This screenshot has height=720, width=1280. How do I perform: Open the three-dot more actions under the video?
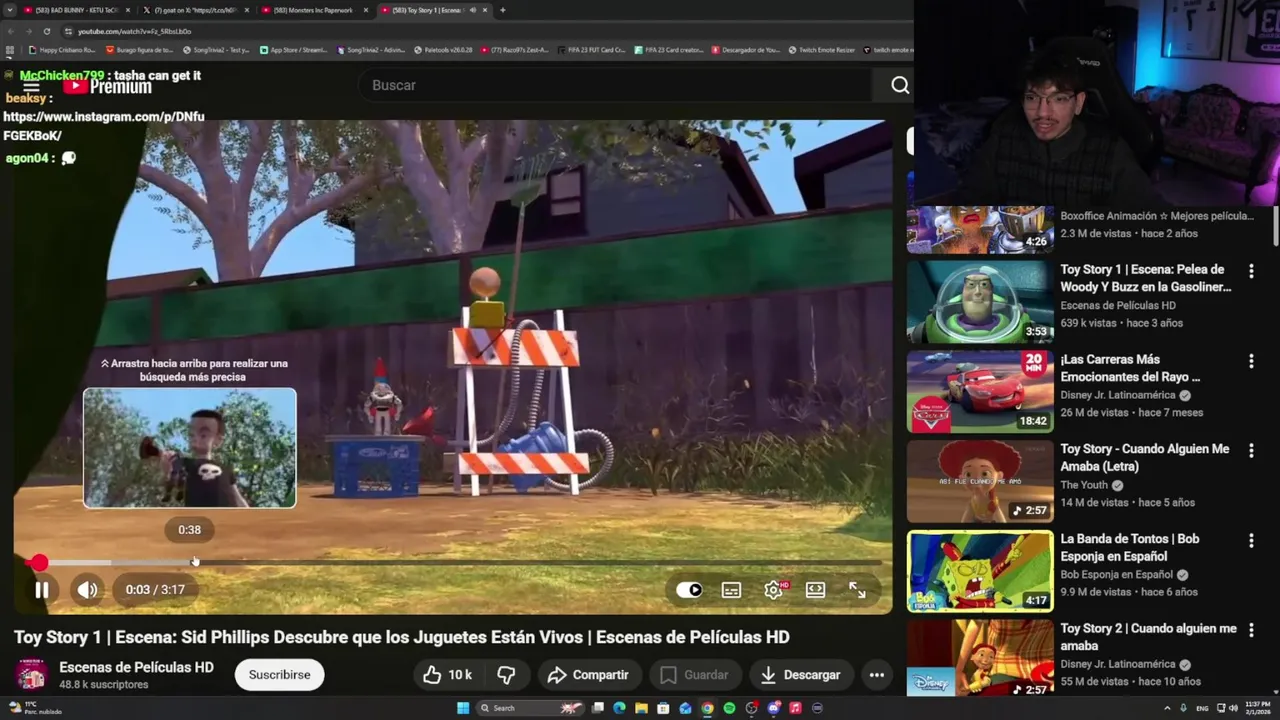pyautogui.click(x=877, y=675)
